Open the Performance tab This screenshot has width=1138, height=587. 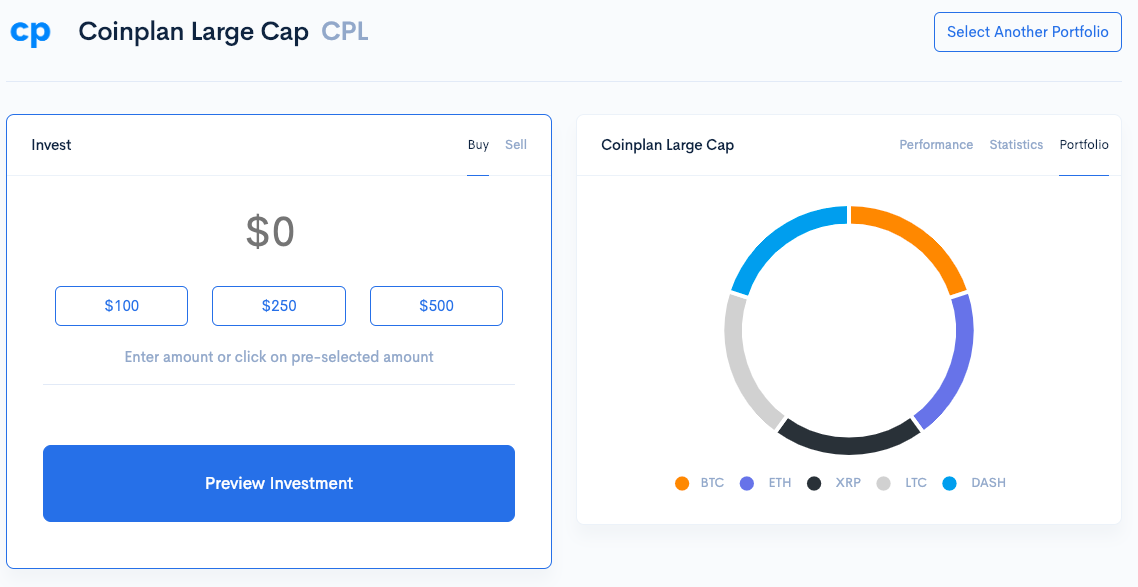coord(935,145)
